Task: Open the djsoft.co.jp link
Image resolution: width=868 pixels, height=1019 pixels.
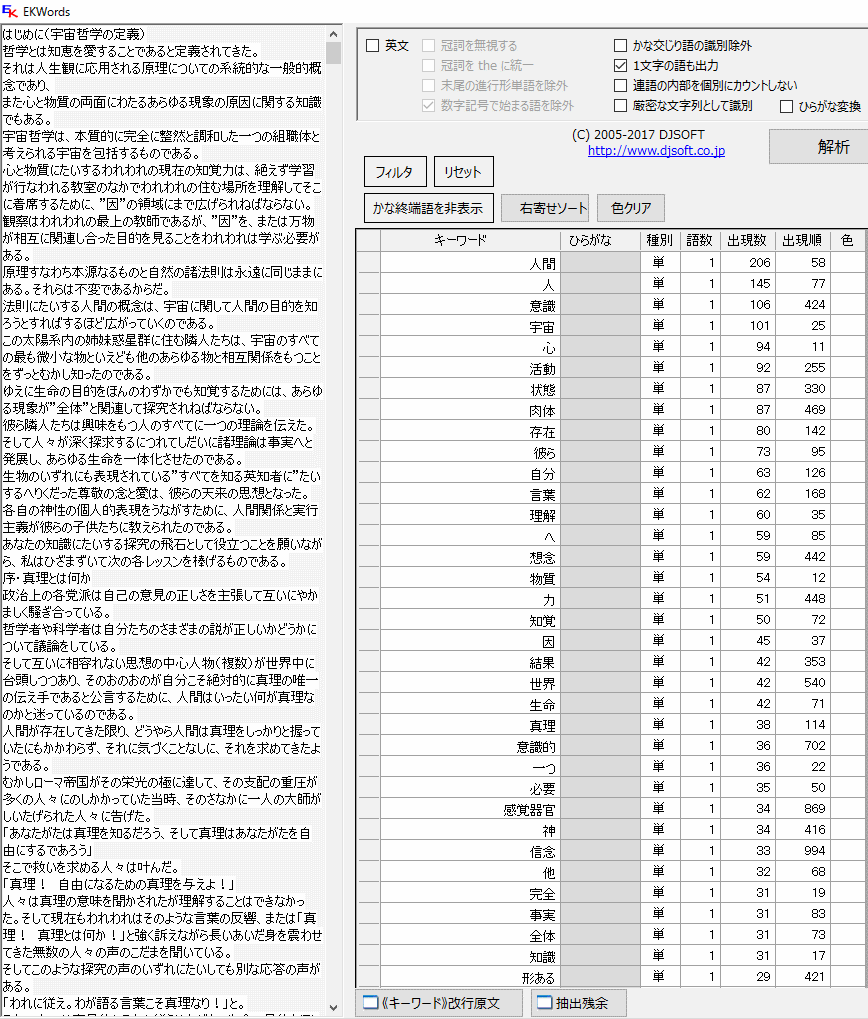Action: pos(656,151)
